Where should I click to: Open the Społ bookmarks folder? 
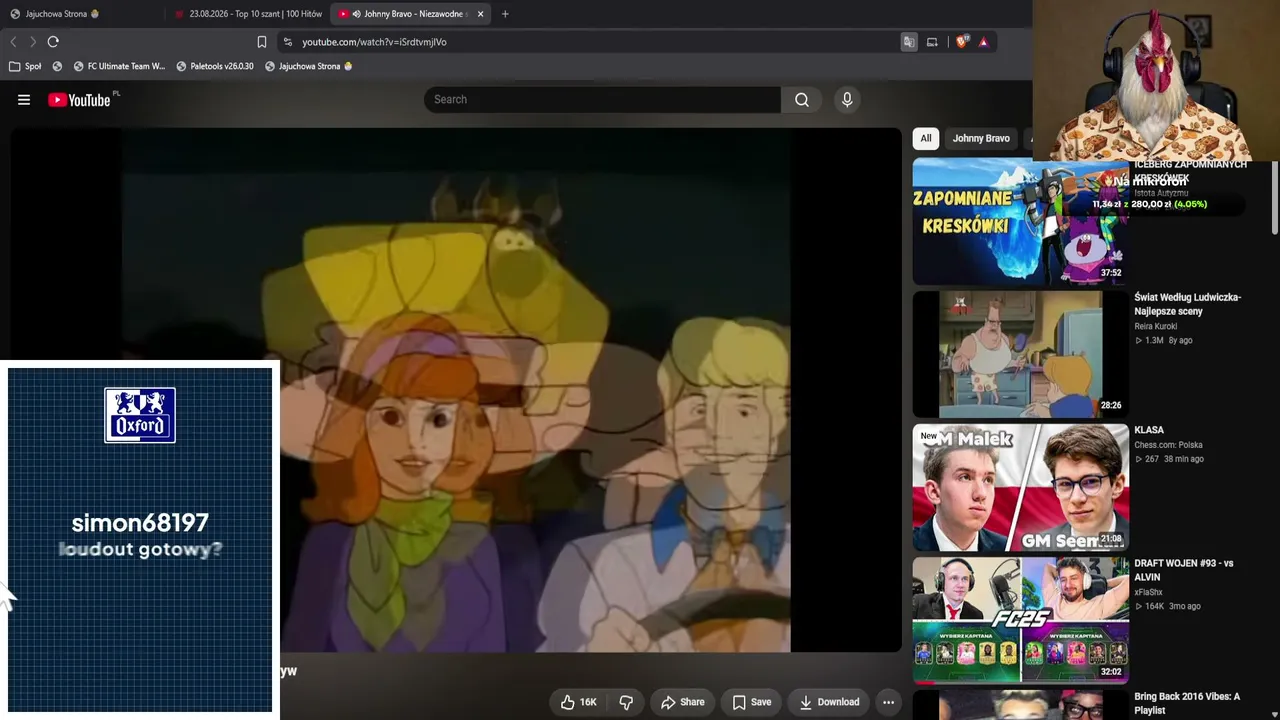[x=25, y=66]
